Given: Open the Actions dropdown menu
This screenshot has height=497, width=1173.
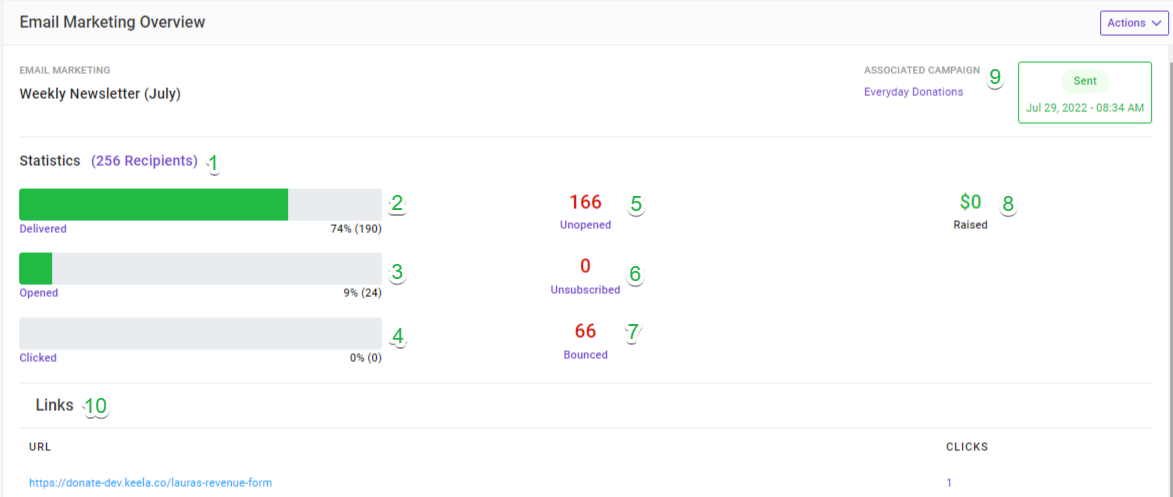Looking at the screenshot, I should (1133, 22).
